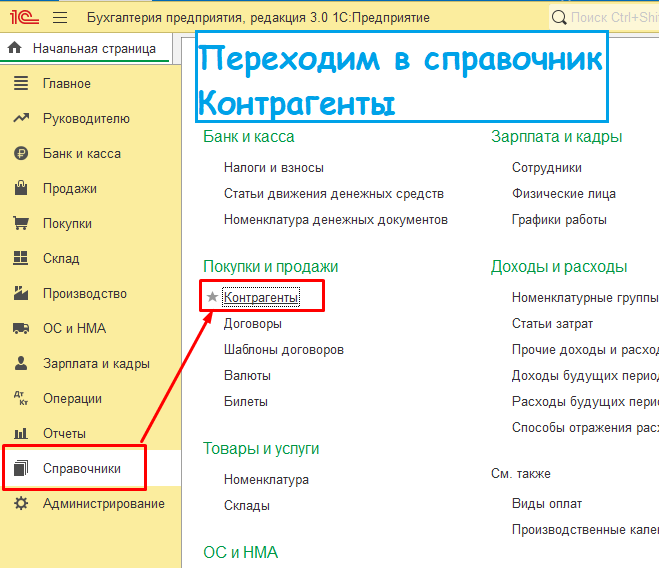Click the search magnifier icon
Viewport: 659px width, 568px height.
coord(559,18)
